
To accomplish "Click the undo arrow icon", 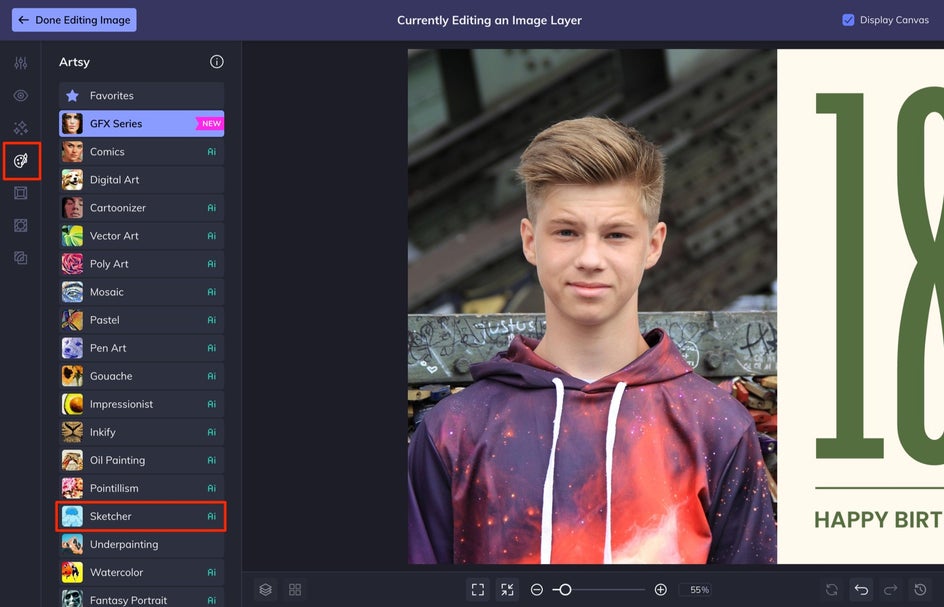I will click(862, 590).
